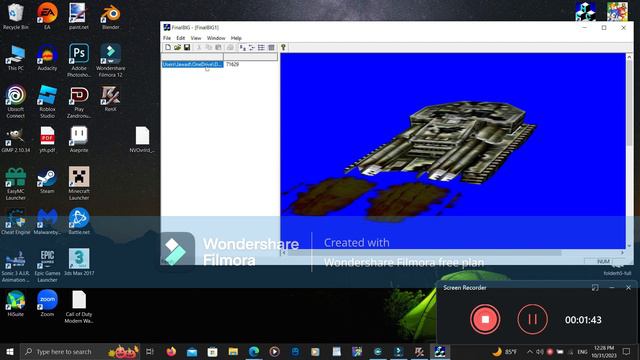The image size is (640, 360).
Task: Open Steam desktop shortcut
Action: click(47, 181)
